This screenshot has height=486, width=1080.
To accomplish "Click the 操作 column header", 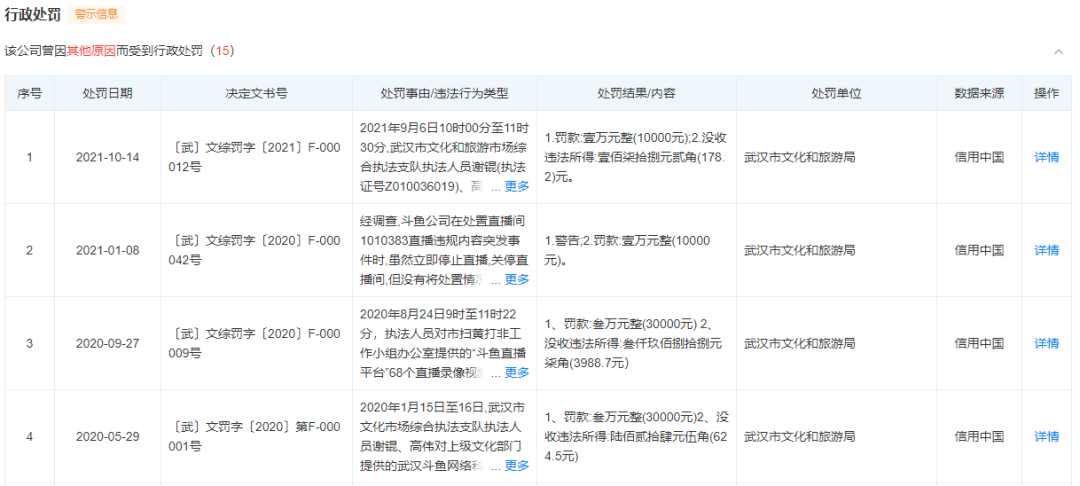I will tap(1046, 94).
